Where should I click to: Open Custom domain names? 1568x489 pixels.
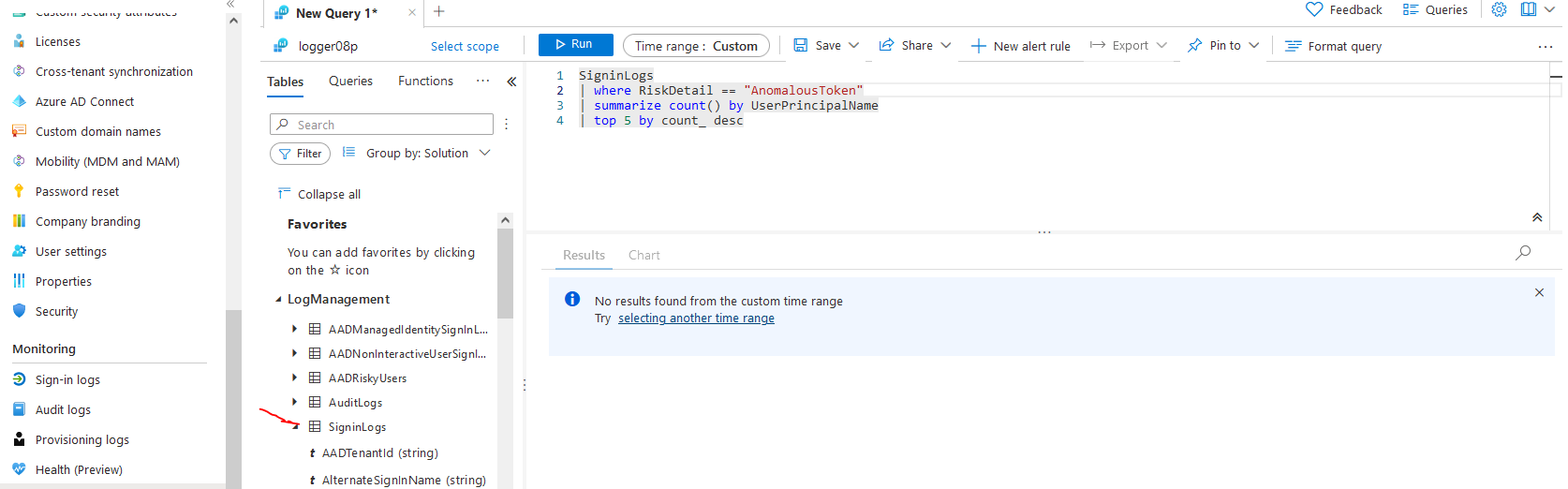click(x=98, y=132)
